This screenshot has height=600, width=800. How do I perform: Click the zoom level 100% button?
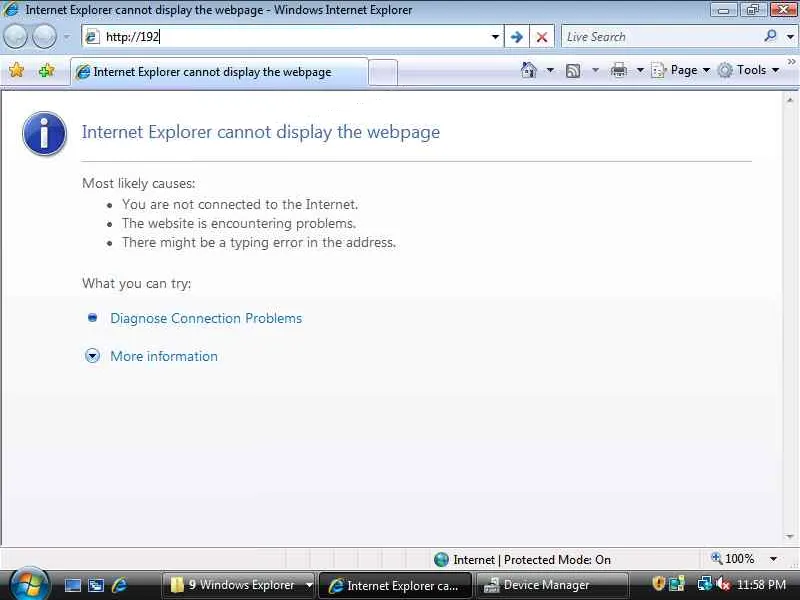(733, 559)
